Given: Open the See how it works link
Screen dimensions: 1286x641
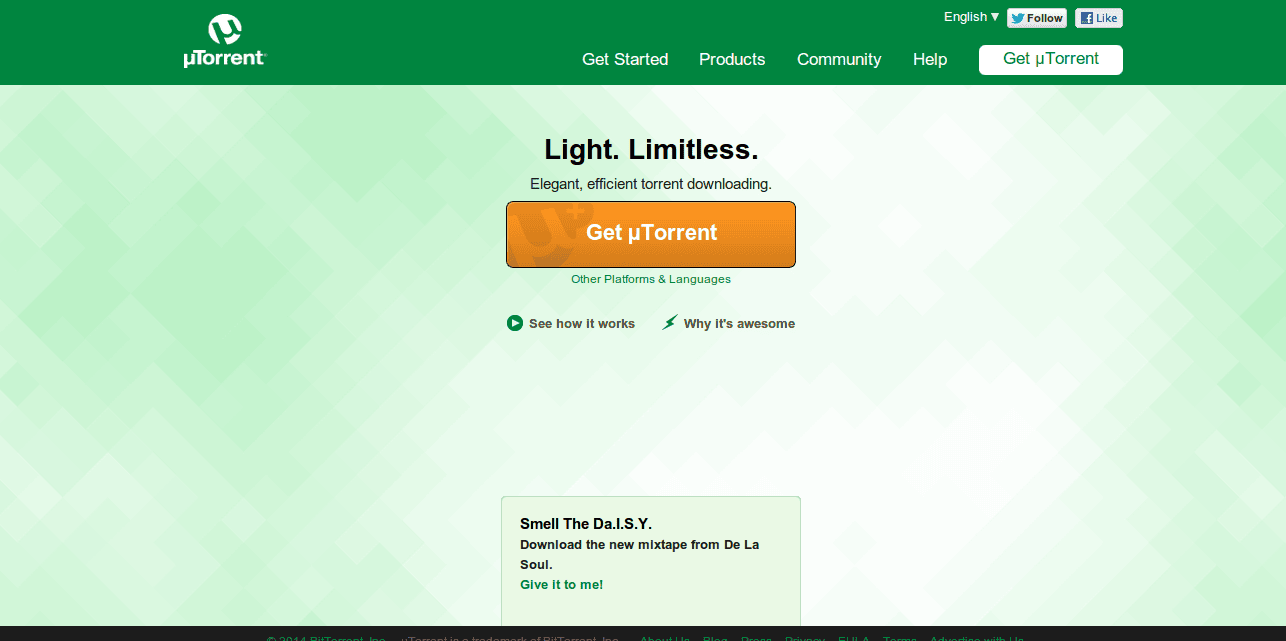Looking at the screenshot, I should (x=582, y=323).
